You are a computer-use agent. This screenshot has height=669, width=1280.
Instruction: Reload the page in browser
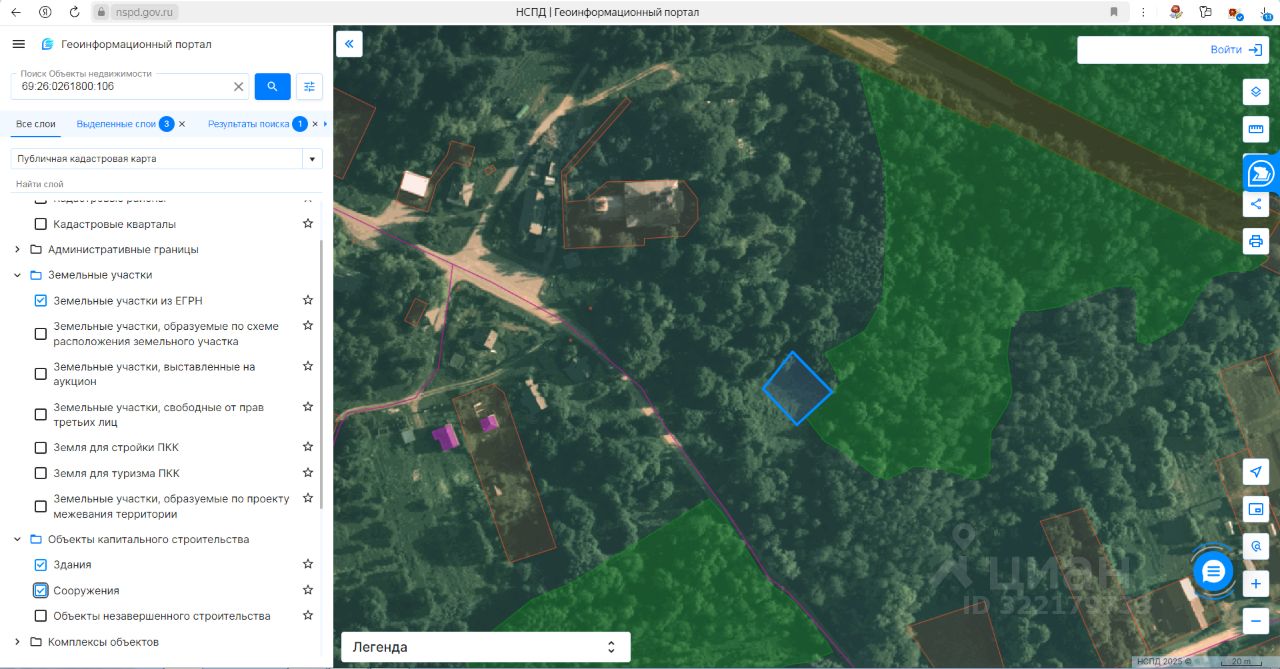74,12
